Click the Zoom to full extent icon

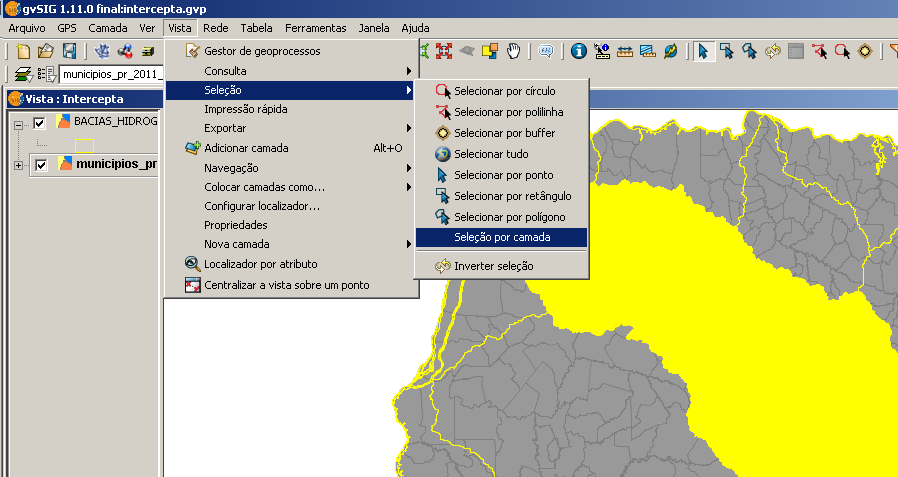pos(445,51)
